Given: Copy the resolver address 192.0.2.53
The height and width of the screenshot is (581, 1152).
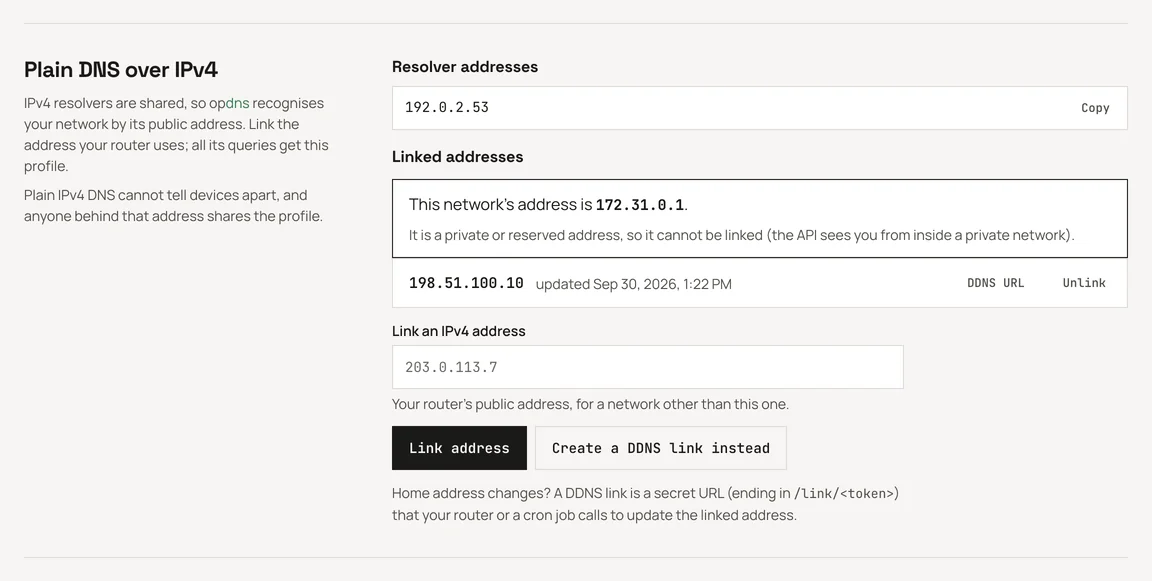Looking at the screenshot, I should pos(1095,108).
